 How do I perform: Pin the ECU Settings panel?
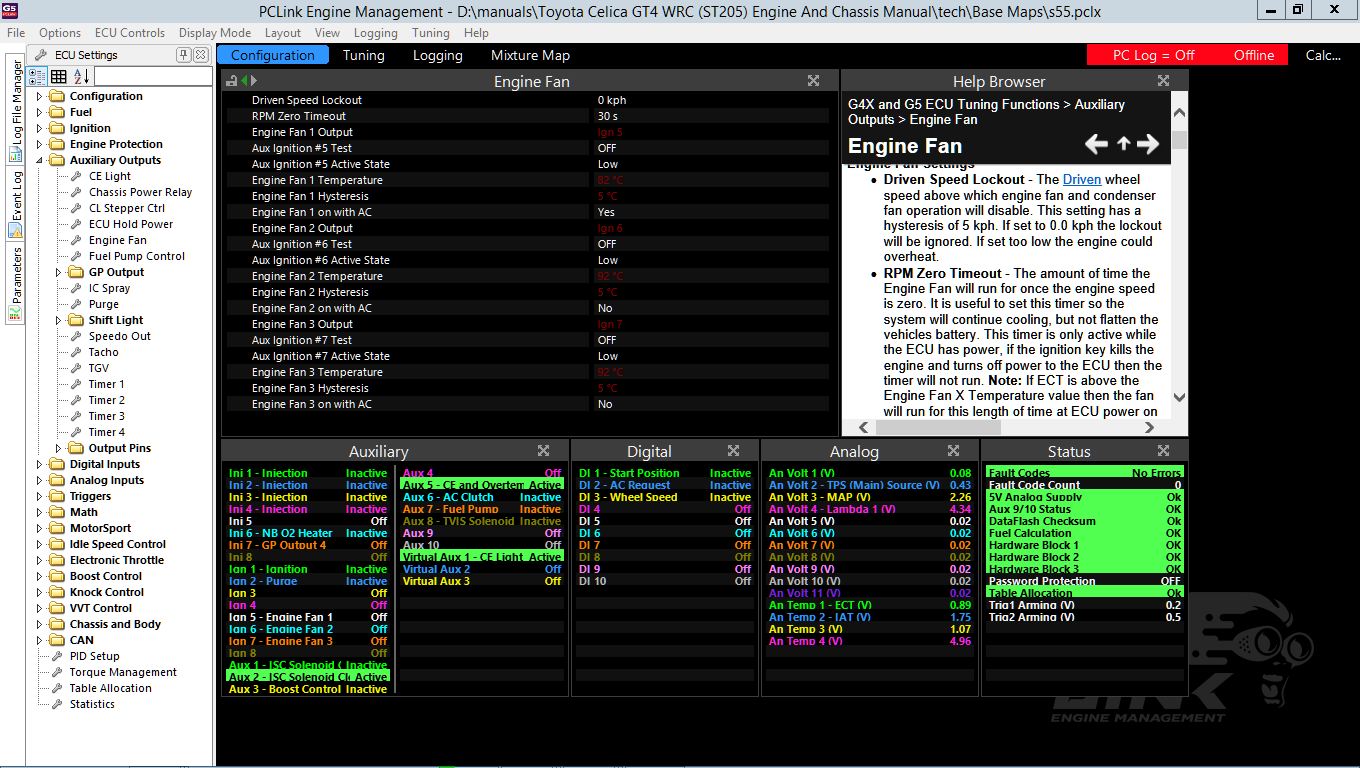click(x=184, y=55)
